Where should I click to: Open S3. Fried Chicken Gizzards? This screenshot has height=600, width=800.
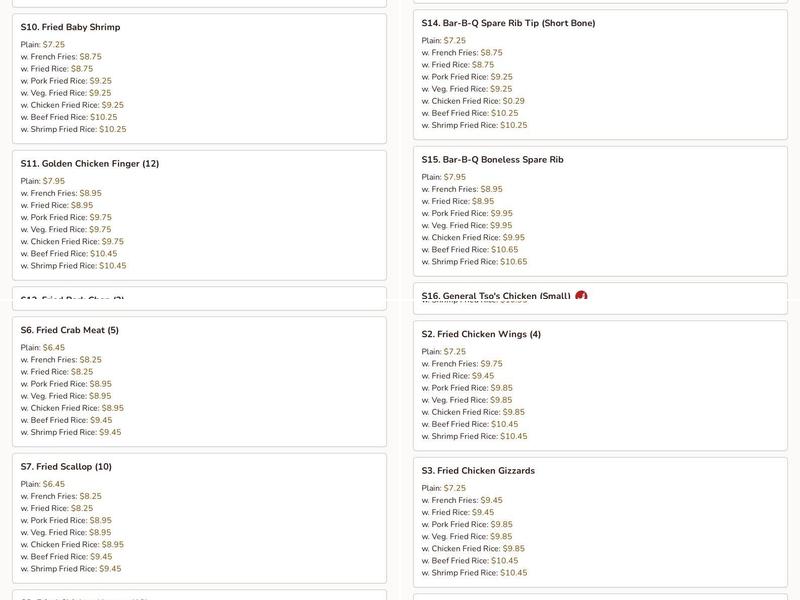click(x=600, y=522)
